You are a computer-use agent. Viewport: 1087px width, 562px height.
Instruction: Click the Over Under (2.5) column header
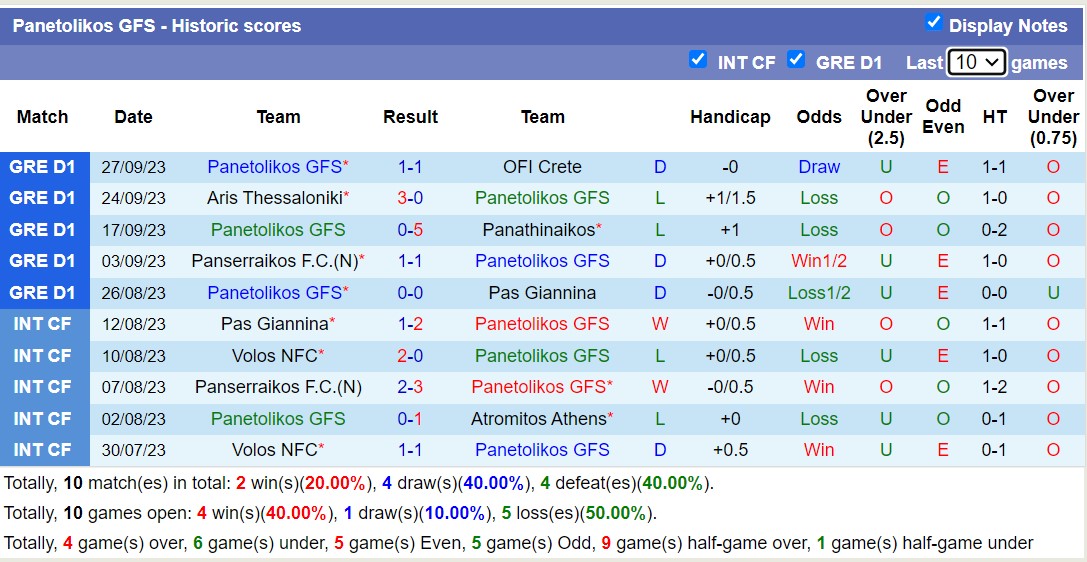[886, 117]
